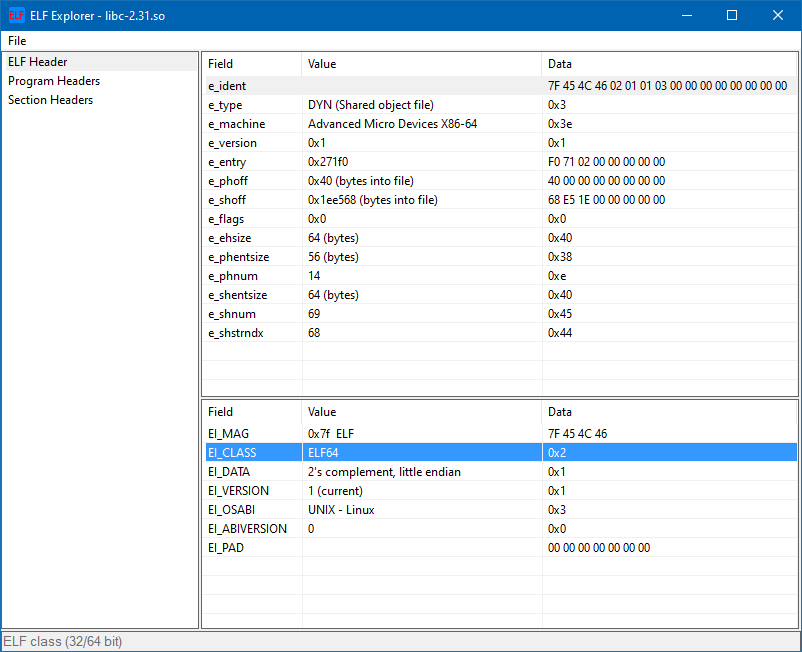
Task: Click the ELF64 value cell
Action: (421, 453)
